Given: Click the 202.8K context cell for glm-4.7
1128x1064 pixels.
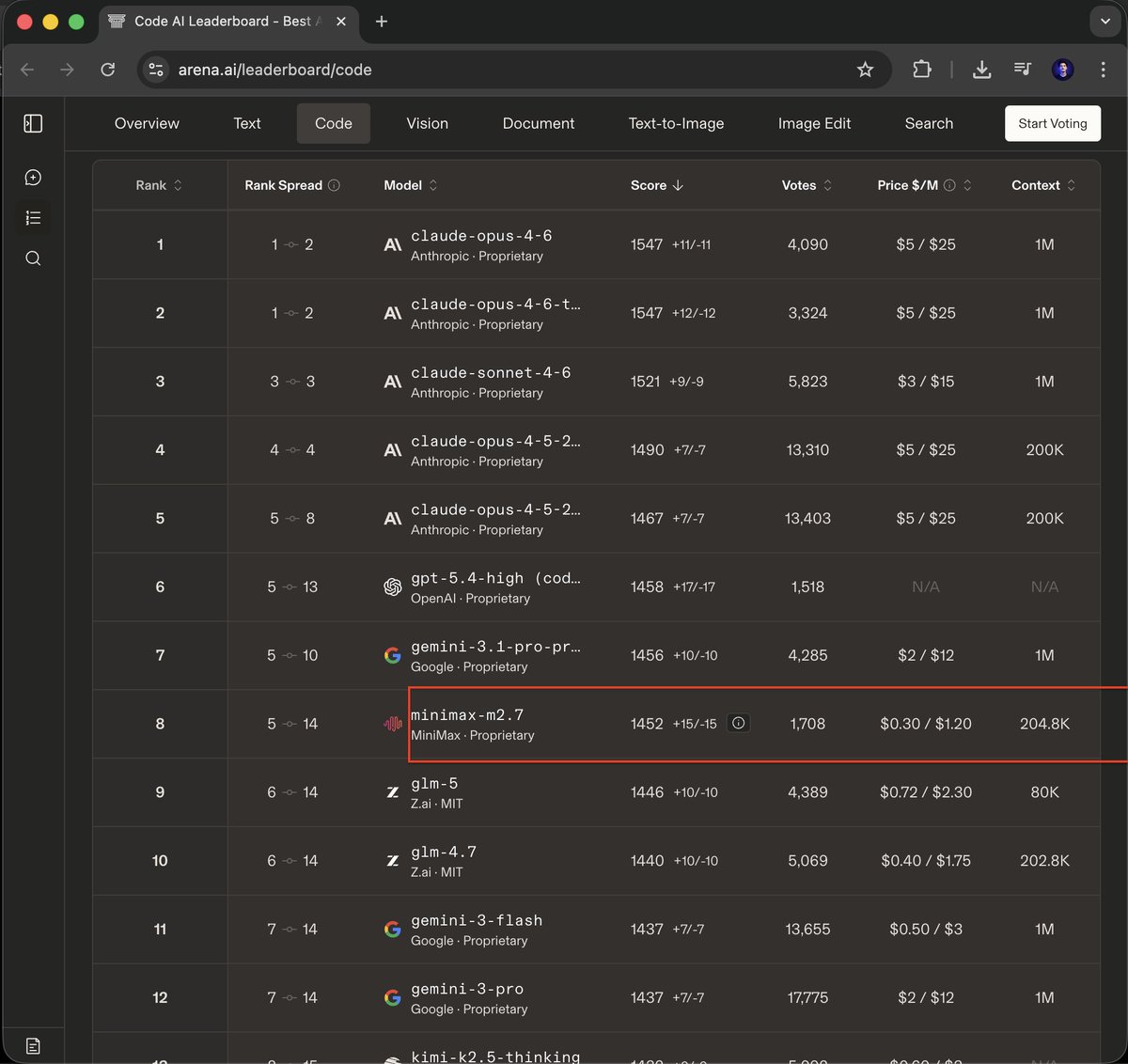Looking at the screenshot, I should (1044, 861).
